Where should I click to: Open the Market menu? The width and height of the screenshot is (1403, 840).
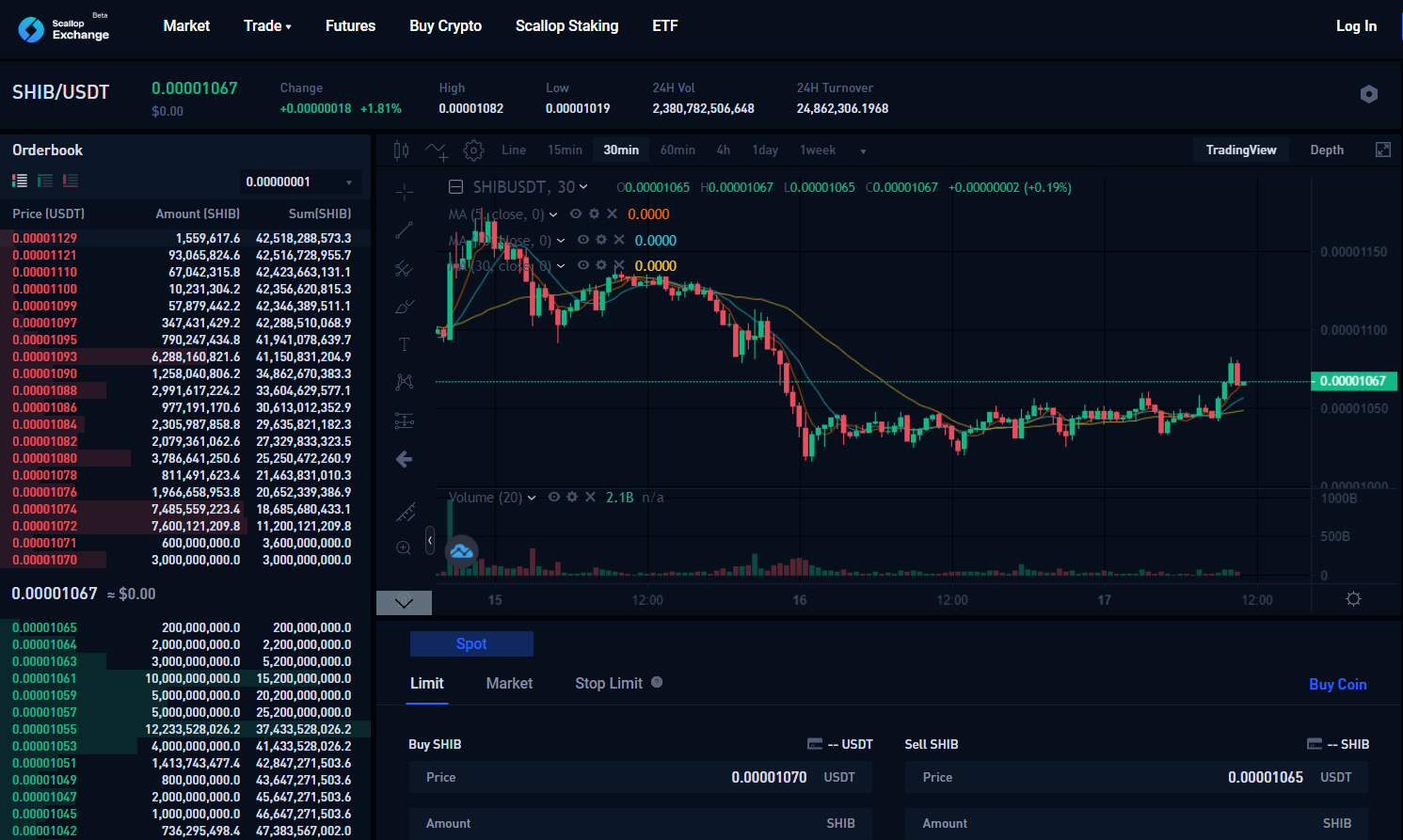pyautogui.click(x=186, y=26)
